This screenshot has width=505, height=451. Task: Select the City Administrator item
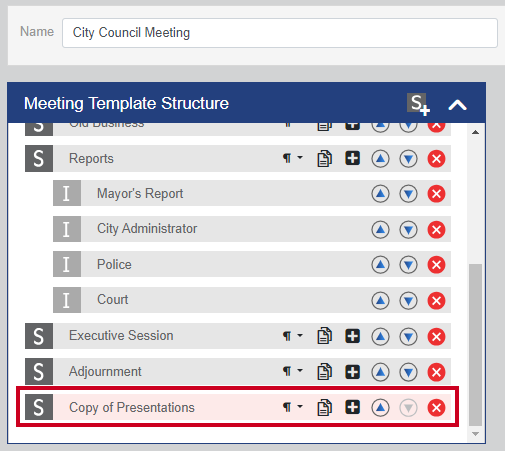(252, 229)
